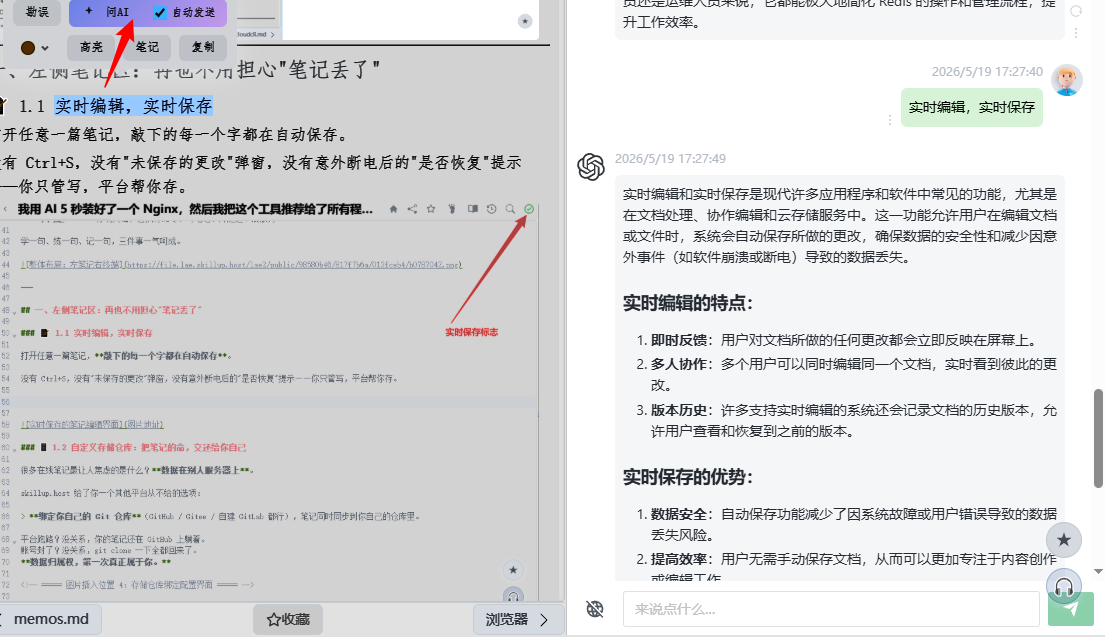
Task: Click the note title 我用 AI 5 秒装好了一个 Nginx
Action: click(x=195, y=209)
